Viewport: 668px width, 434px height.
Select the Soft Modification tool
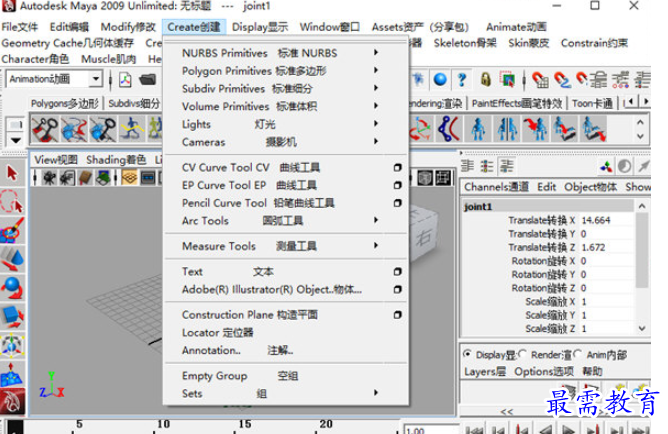pyautogui.click(x=12, y=374)
